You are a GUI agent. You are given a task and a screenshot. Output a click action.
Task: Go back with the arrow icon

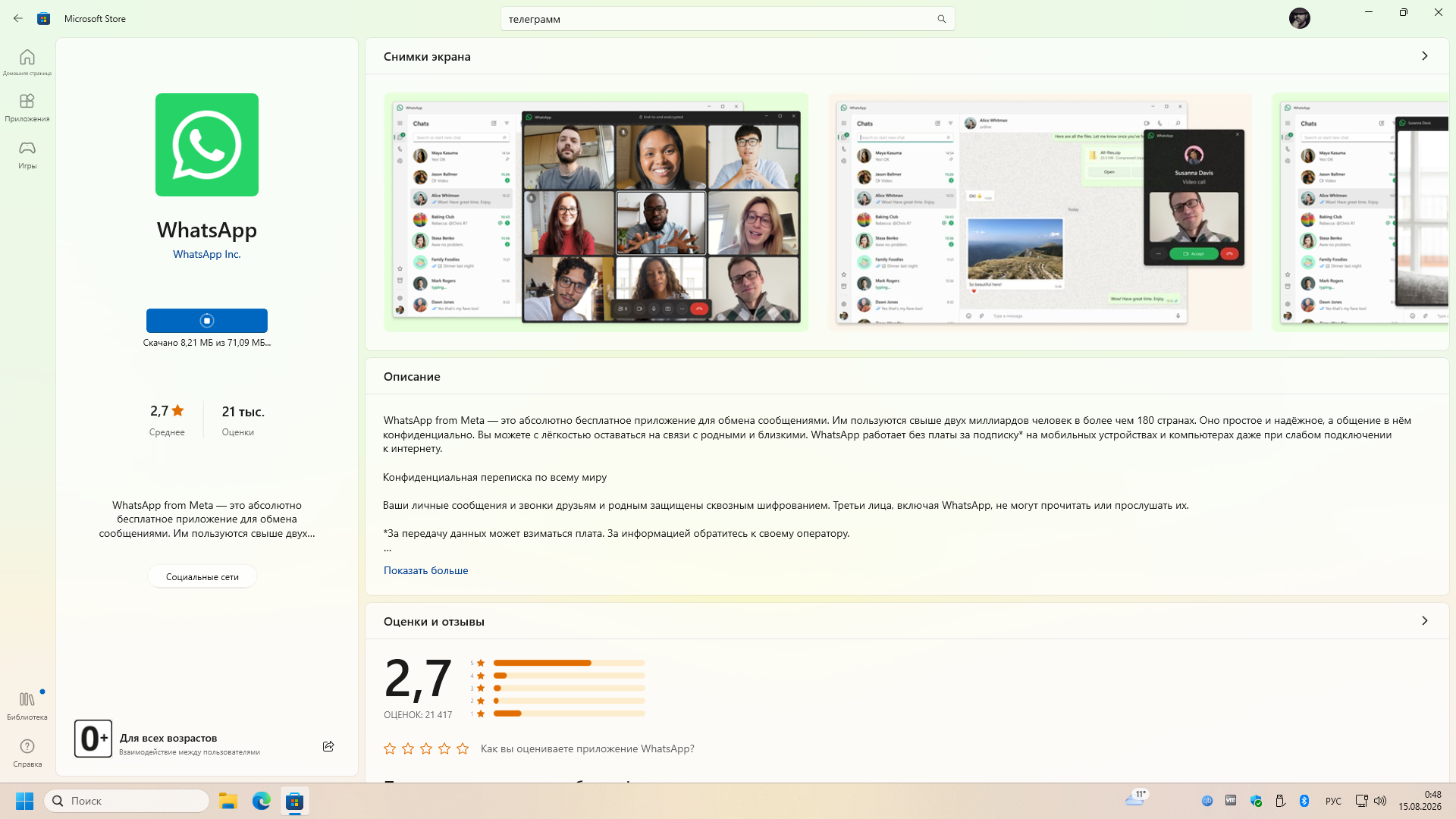(18, 18)
